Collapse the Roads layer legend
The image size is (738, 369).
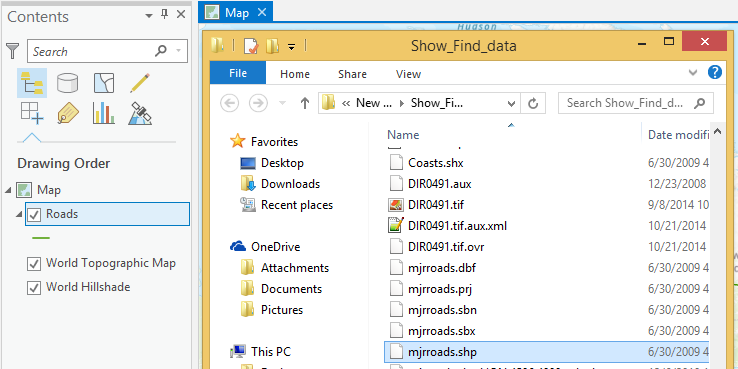pyautogui.click(x=19, y=215)
